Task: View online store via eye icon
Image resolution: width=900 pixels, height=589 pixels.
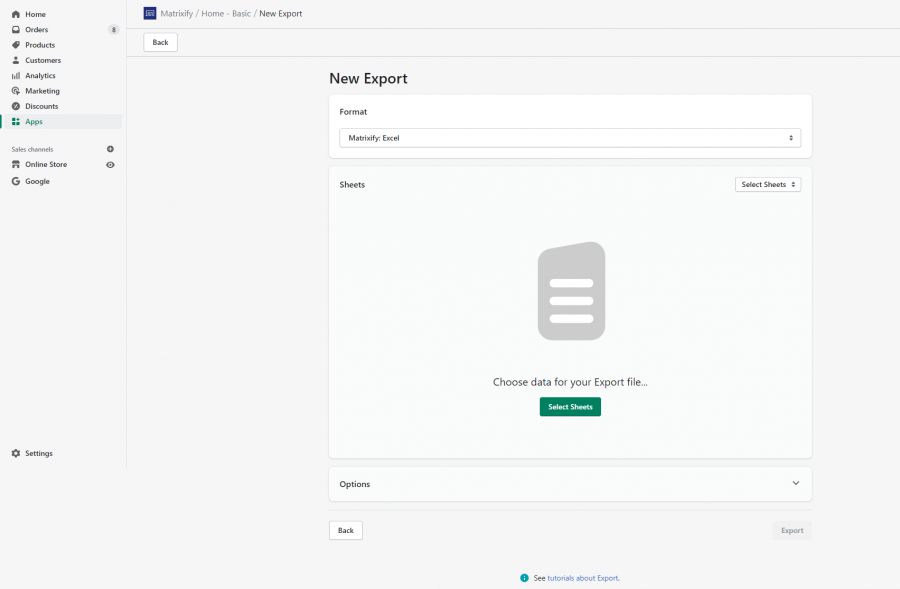Action: click(x=110, y=164)
